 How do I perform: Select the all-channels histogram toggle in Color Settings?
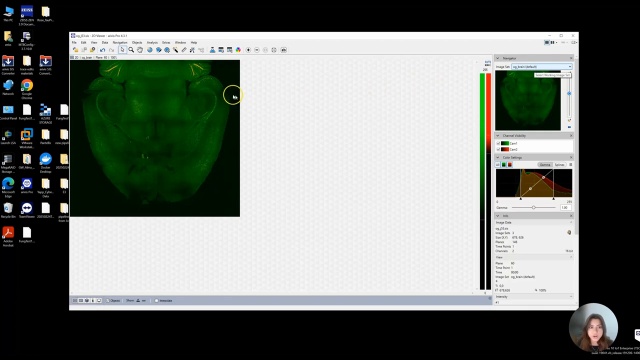pos(498,164)
